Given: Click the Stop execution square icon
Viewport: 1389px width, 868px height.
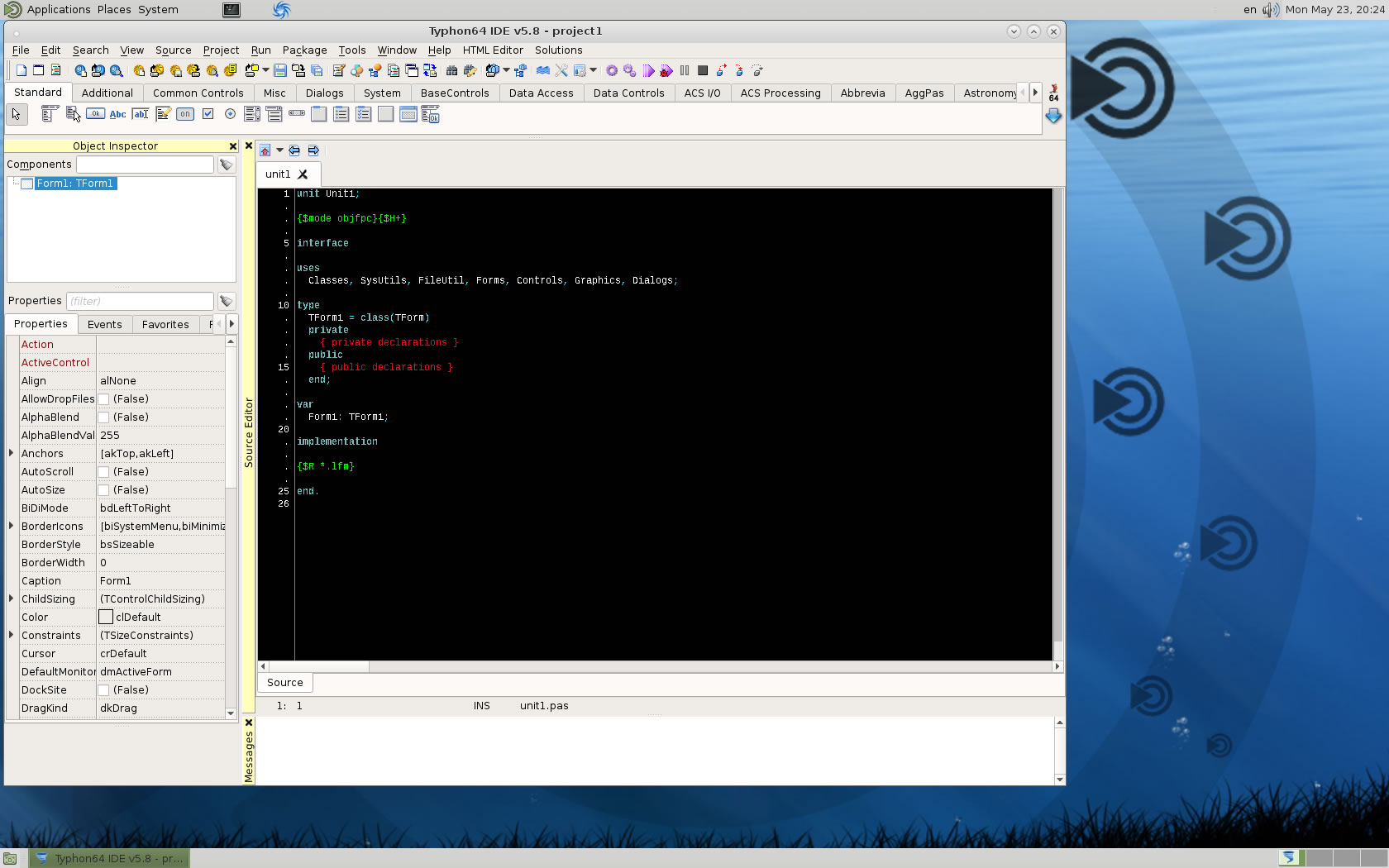Looking at the screenshot, I should point(703,70).
